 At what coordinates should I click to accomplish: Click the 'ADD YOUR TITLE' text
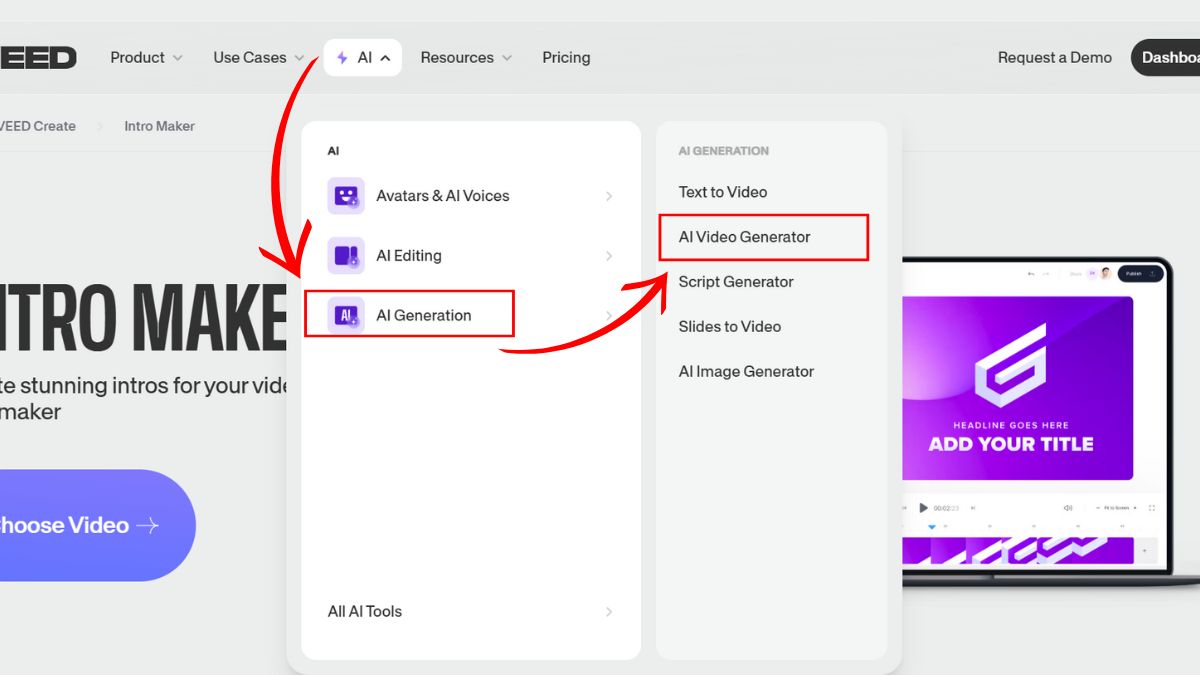[1010, 444]
